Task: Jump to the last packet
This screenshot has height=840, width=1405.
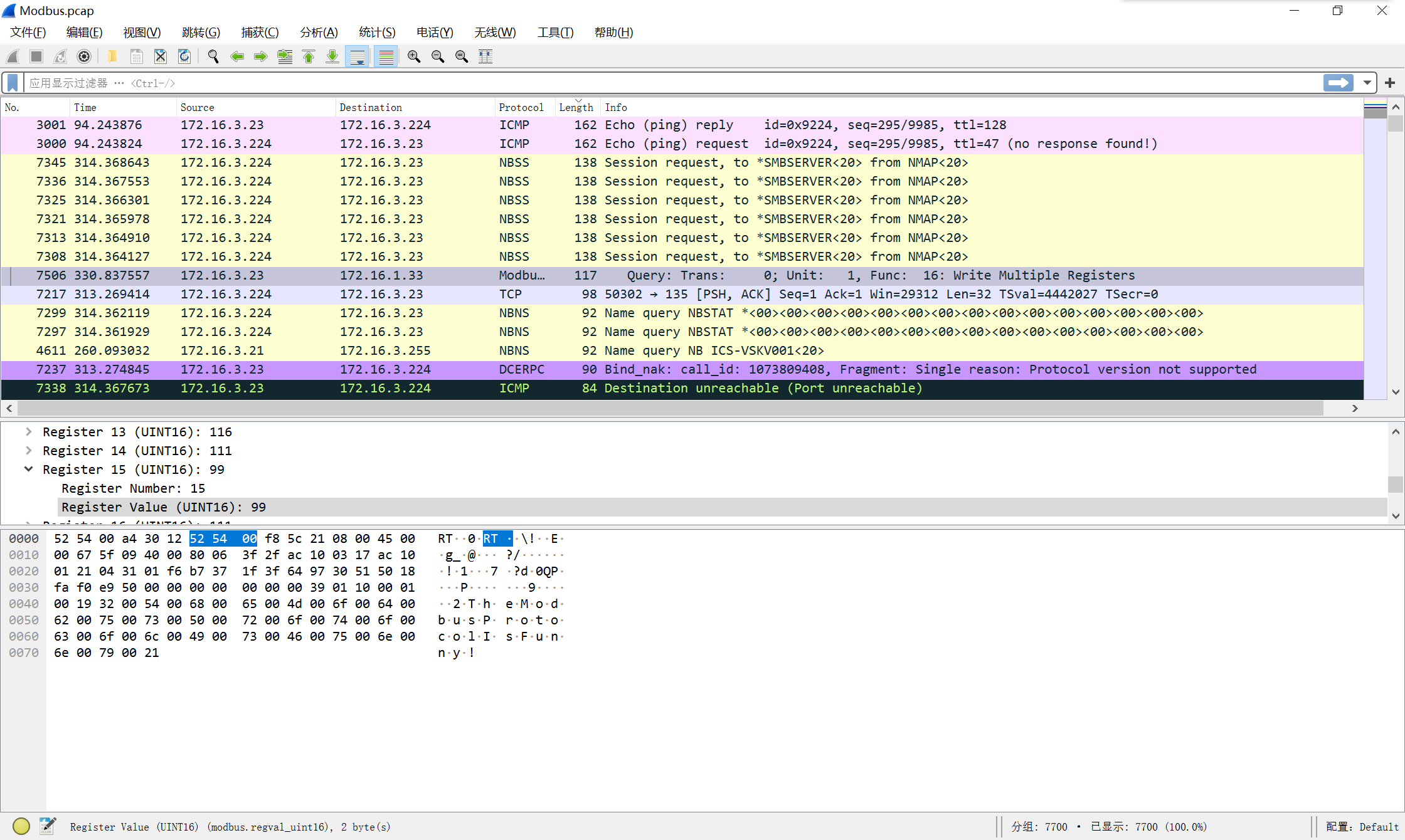Action: pyautogui.click(x=332, y=56)
